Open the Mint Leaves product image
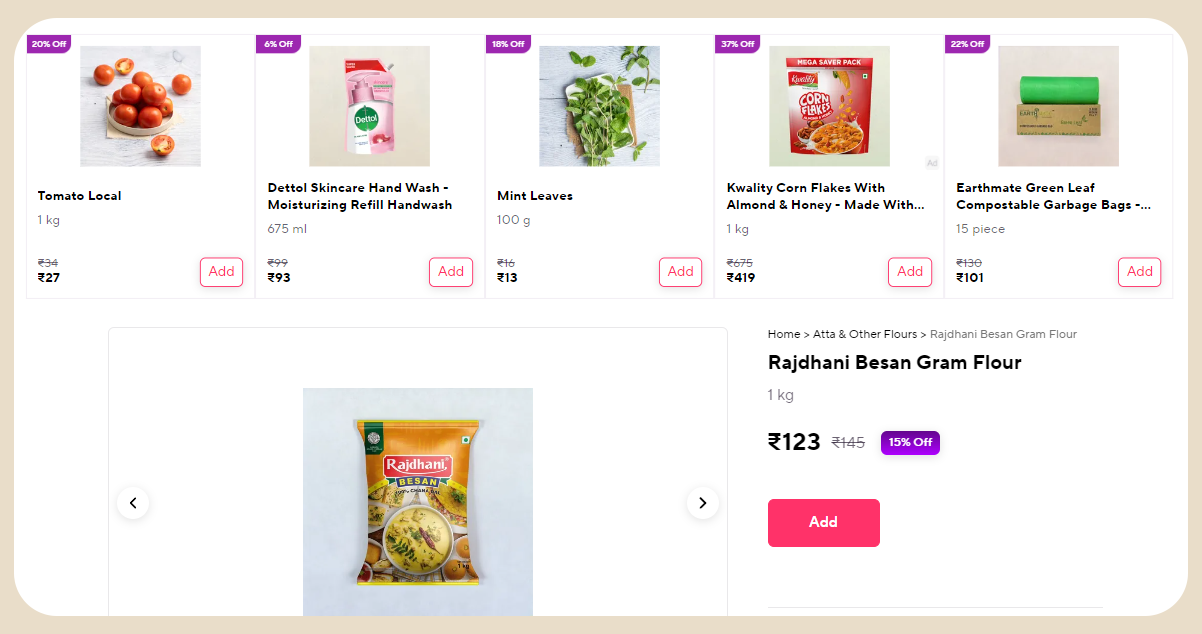This screenshot has height=634, width=1202. click(x=599, y=106)
